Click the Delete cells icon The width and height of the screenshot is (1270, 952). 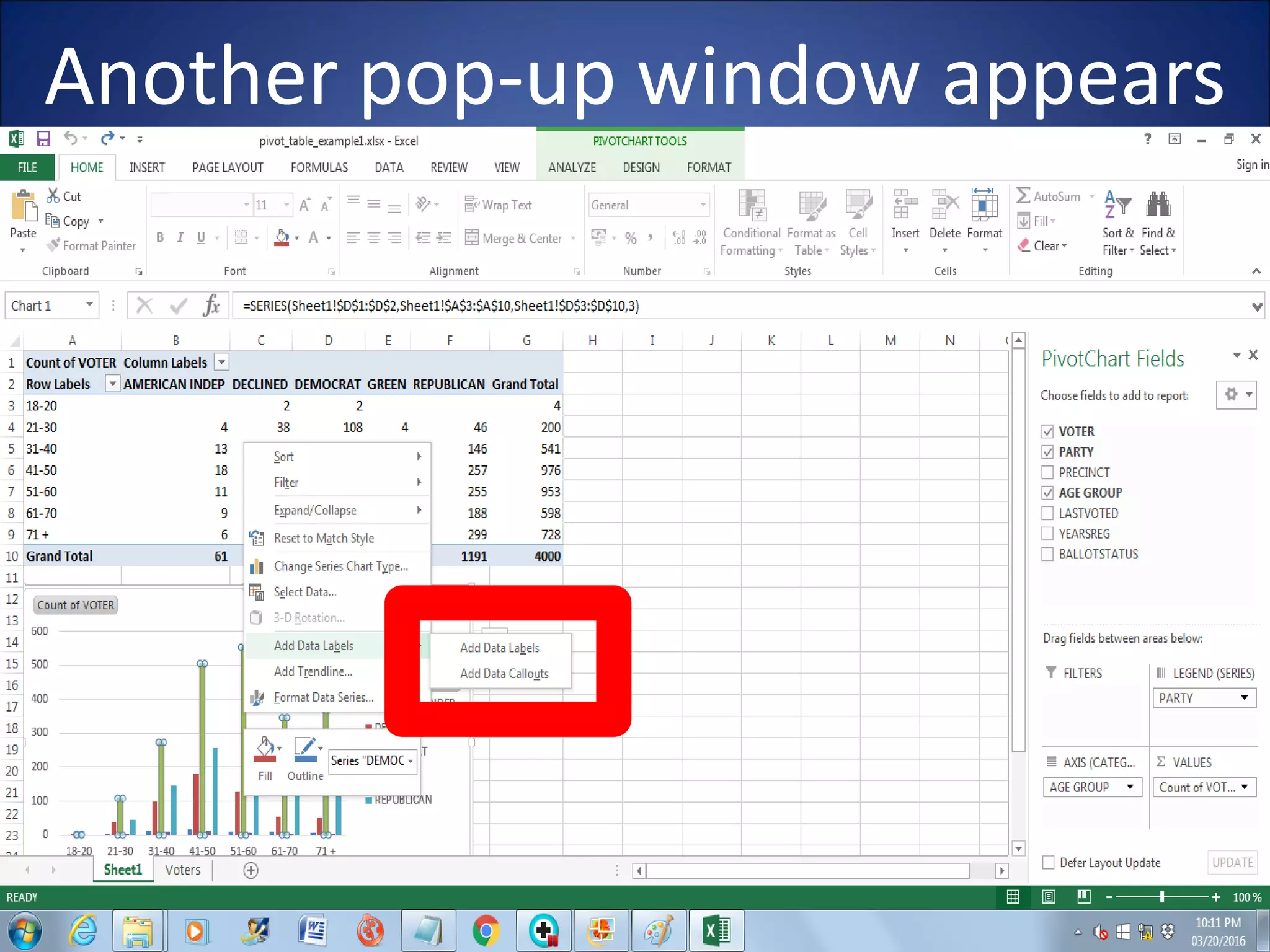coord(945,205)
